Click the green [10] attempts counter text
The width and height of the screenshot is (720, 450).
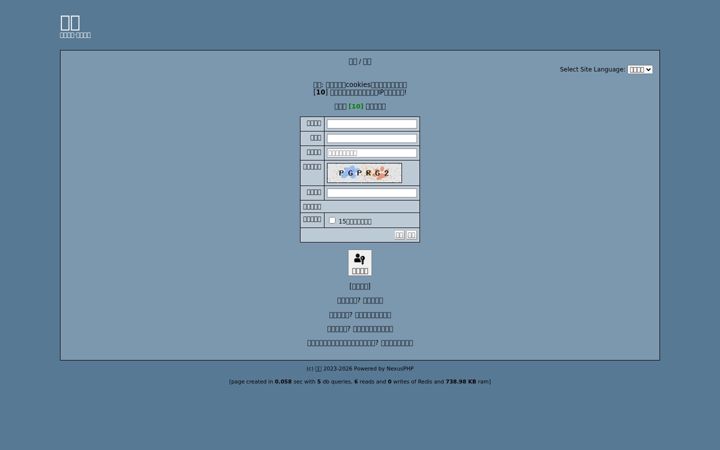[356, 106]
